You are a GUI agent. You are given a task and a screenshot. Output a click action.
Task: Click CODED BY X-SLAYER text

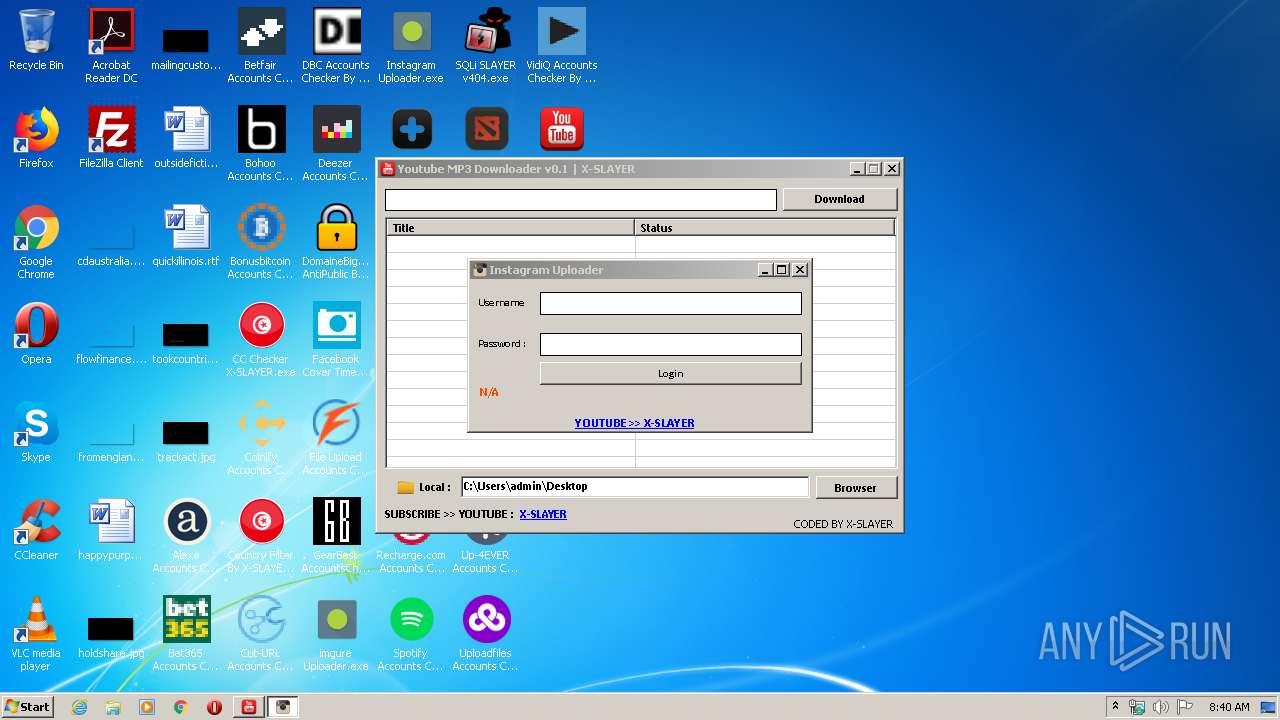[843, 524]
